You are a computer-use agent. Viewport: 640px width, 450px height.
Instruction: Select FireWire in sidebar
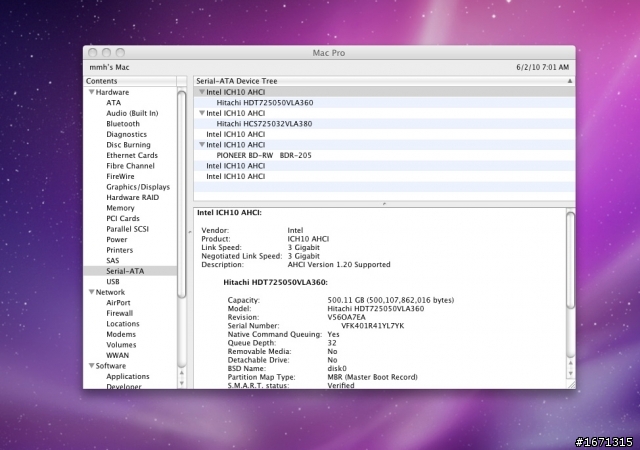[120, 176]
